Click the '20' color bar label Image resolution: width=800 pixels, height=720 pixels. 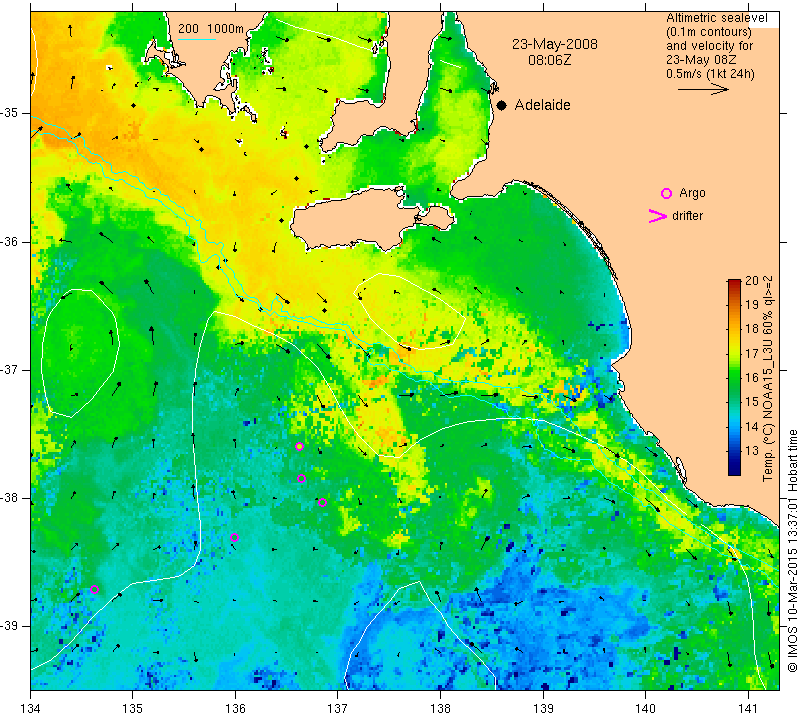(x=752, y=281)
